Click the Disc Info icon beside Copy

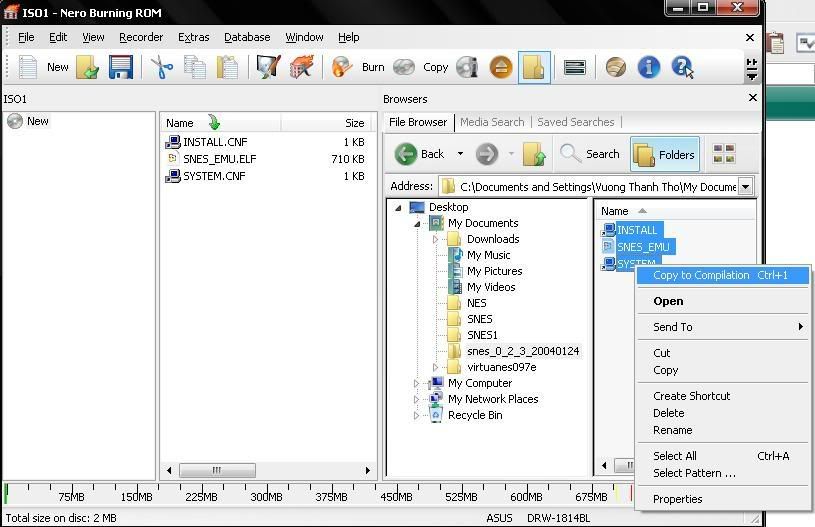467,68
